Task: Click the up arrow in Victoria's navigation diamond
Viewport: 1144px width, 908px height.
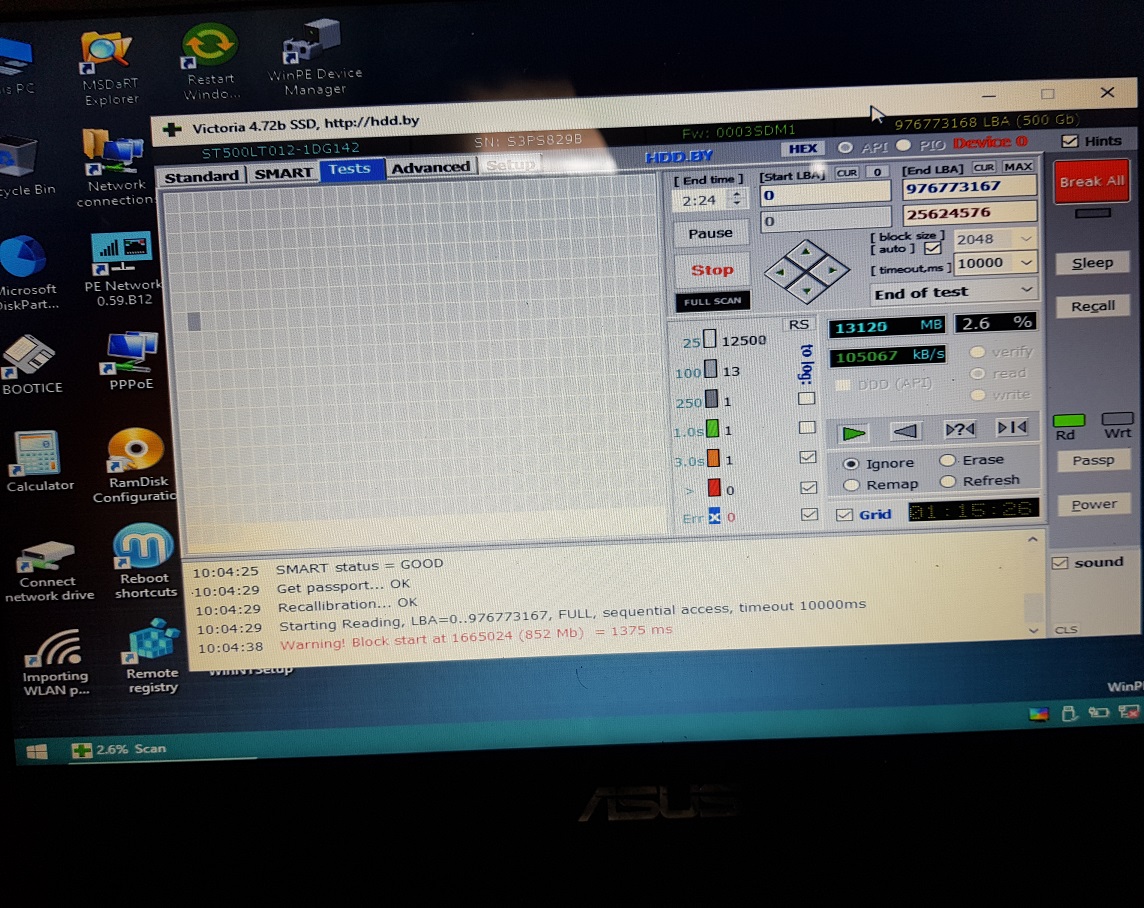Action: coord(805,252)
